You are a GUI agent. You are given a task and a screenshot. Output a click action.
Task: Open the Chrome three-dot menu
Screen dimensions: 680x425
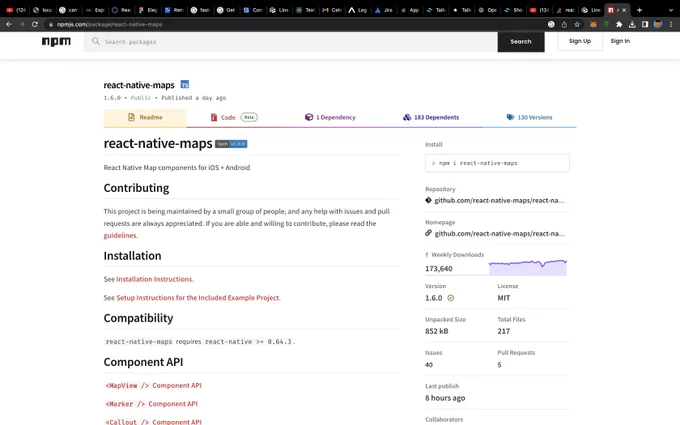(671, 24)
